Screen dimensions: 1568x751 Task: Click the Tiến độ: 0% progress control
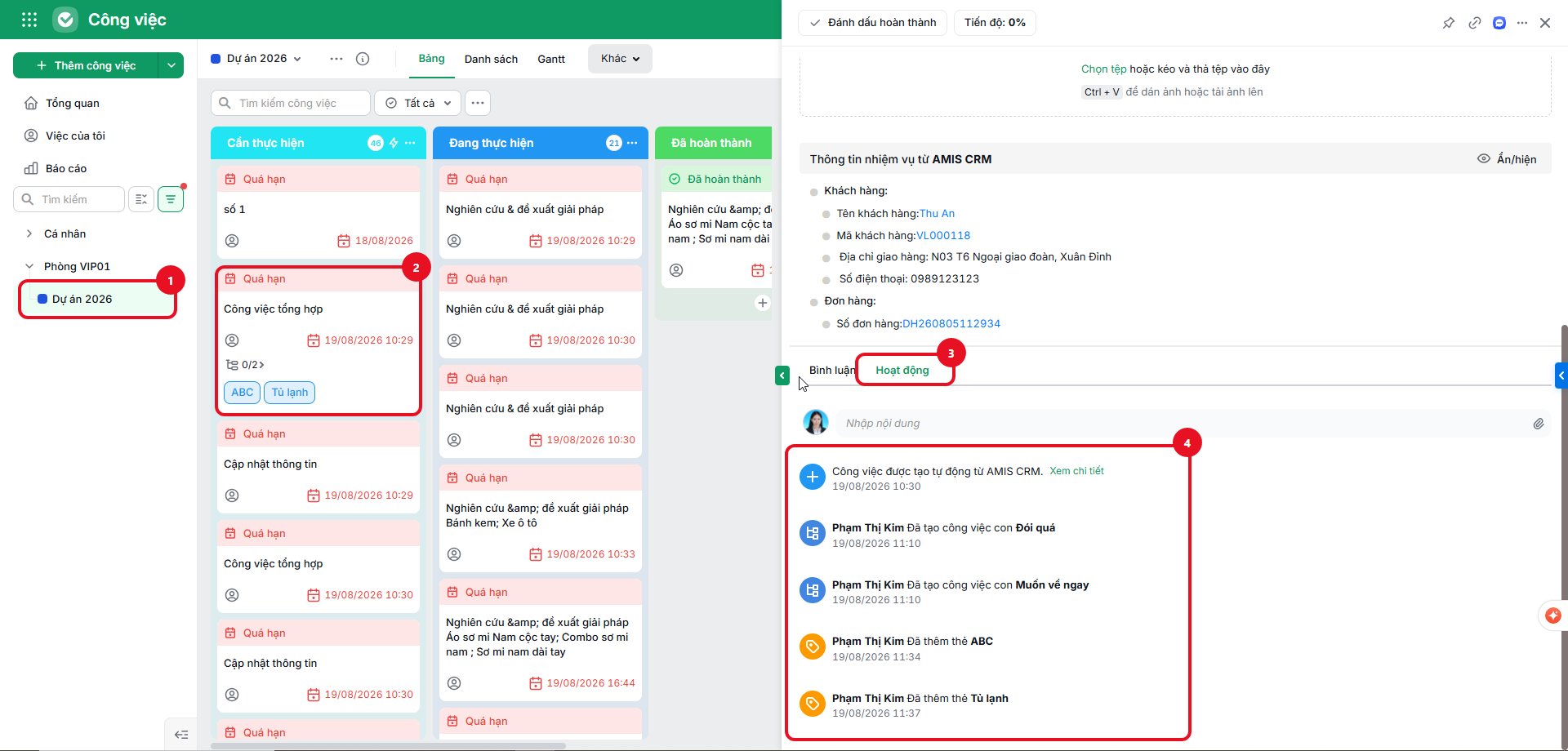click(x=995, y=23)
